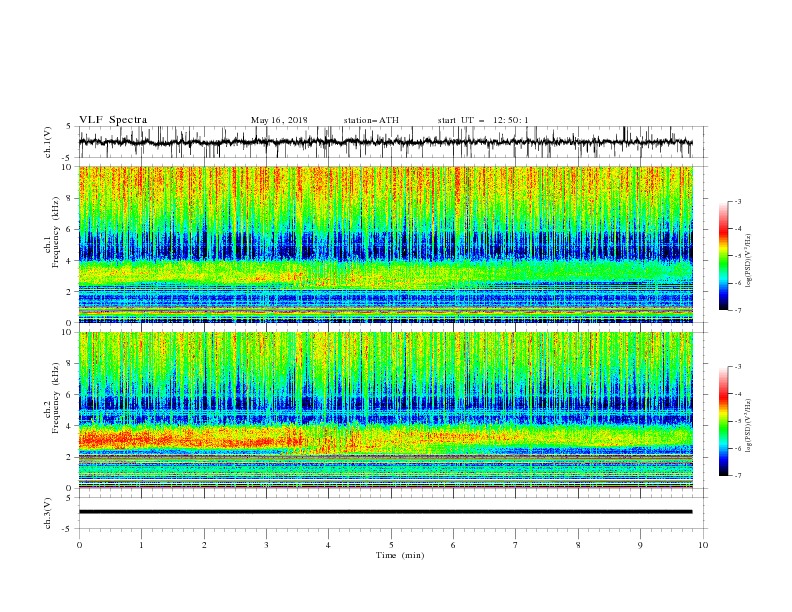Click the 'ch.3(V)' axis label
Screen dimensions: 792x612
48,513
